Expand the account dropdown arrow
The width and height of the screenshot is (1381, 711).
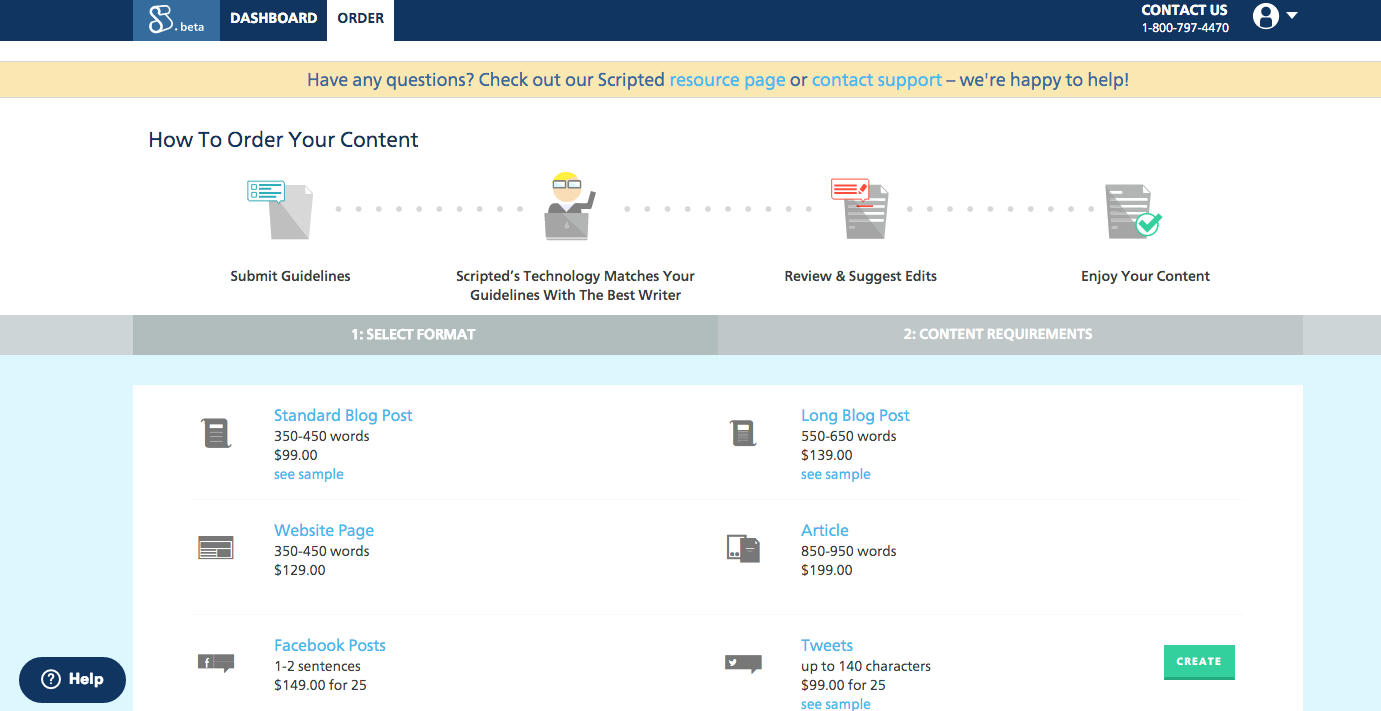[1292, 16]
